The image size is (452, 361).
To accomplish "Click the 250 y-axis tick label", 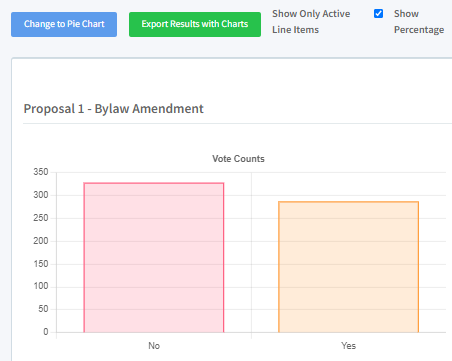I will 41,218.
